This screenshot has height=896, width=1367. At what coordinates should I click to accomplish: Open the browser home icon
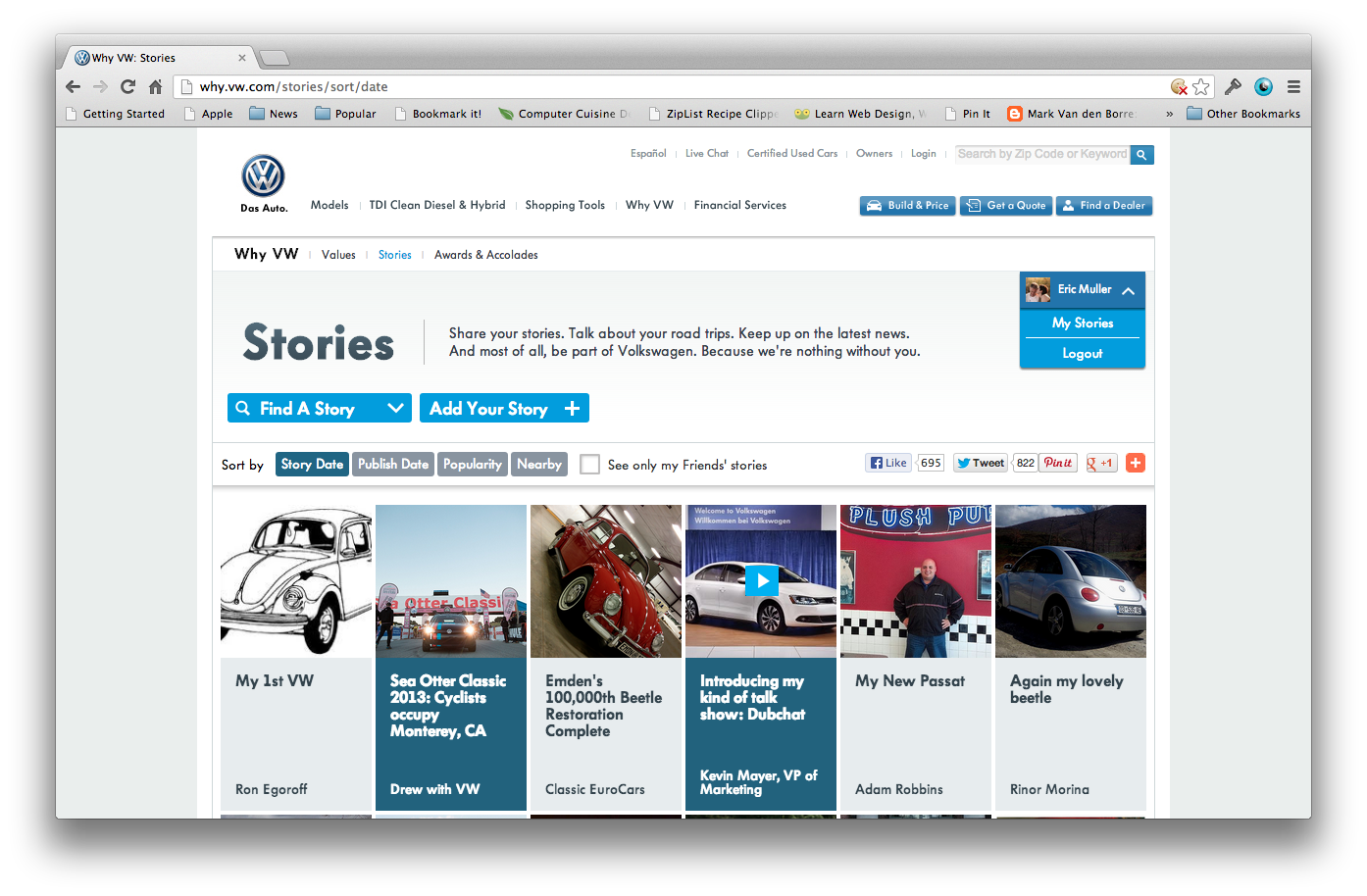tap(155, 86)
